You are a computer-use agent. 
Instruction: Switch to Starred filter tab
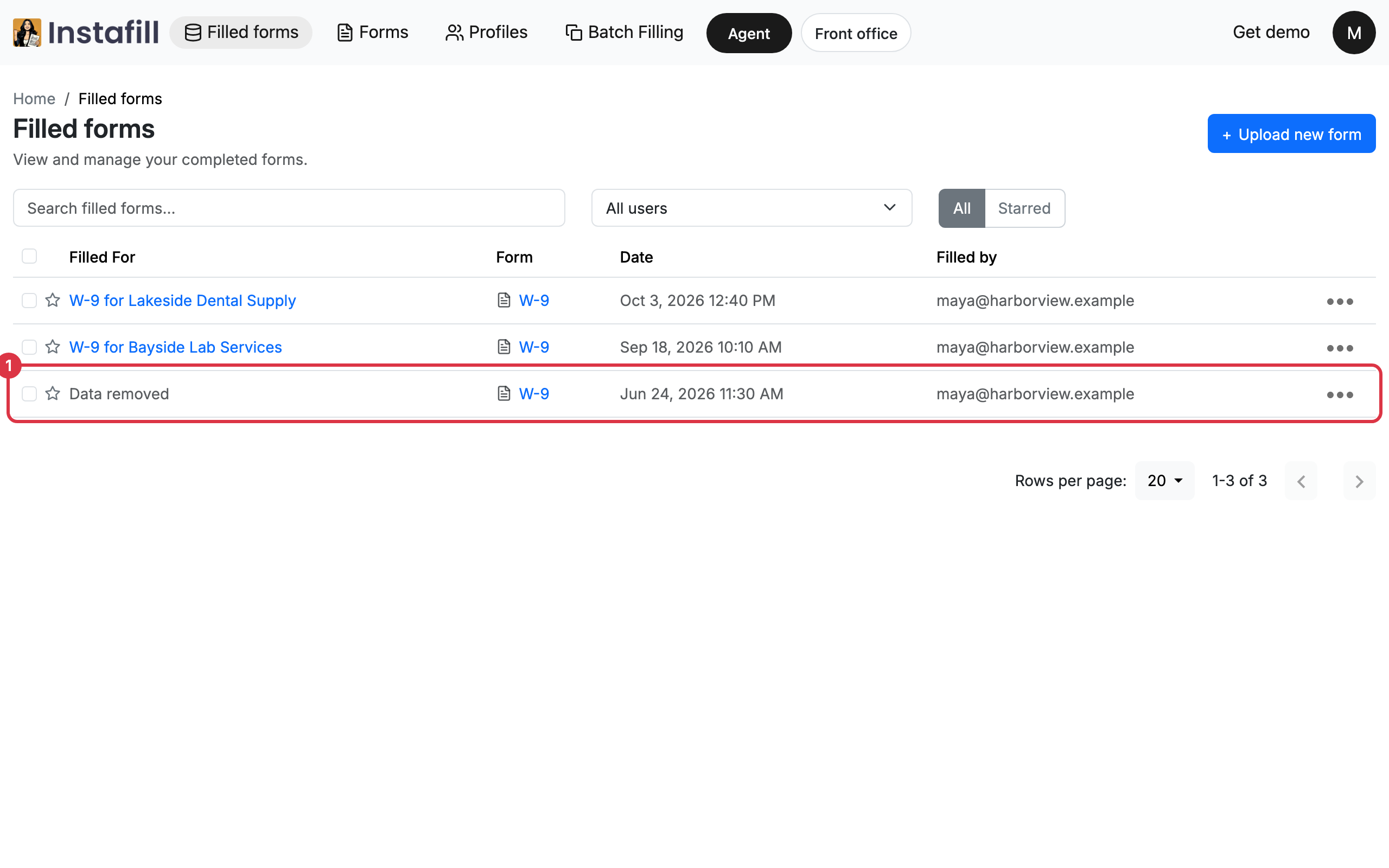point(1024,208)
